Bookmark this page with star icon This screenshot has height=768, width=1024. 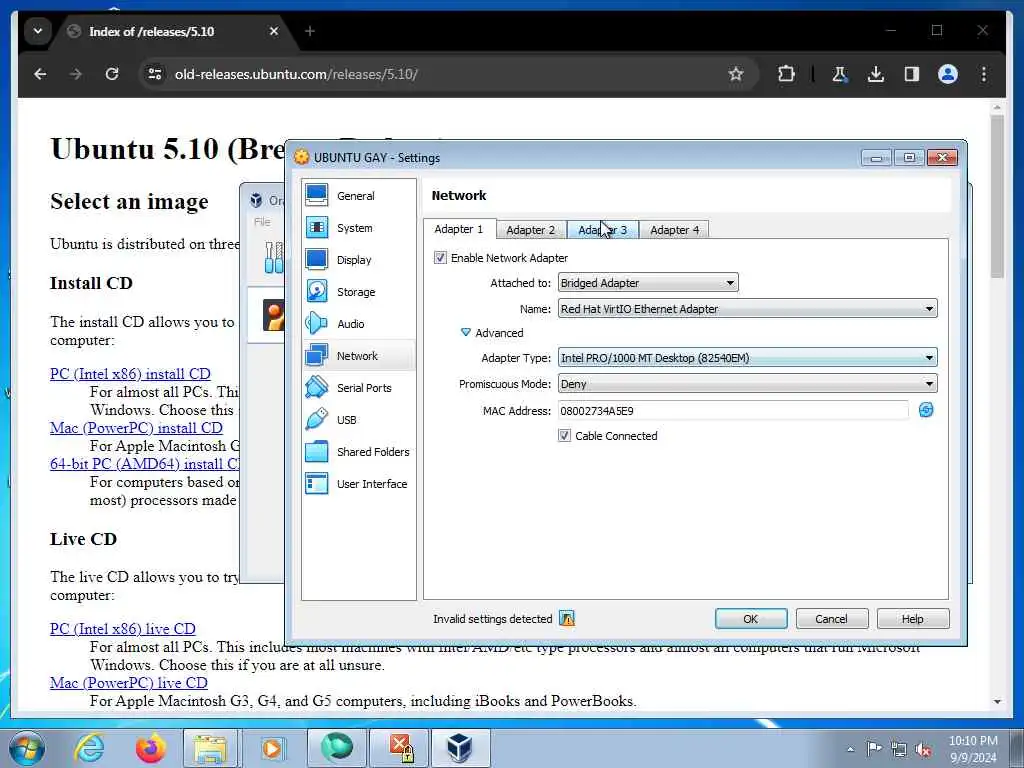[x=736, y=74]
